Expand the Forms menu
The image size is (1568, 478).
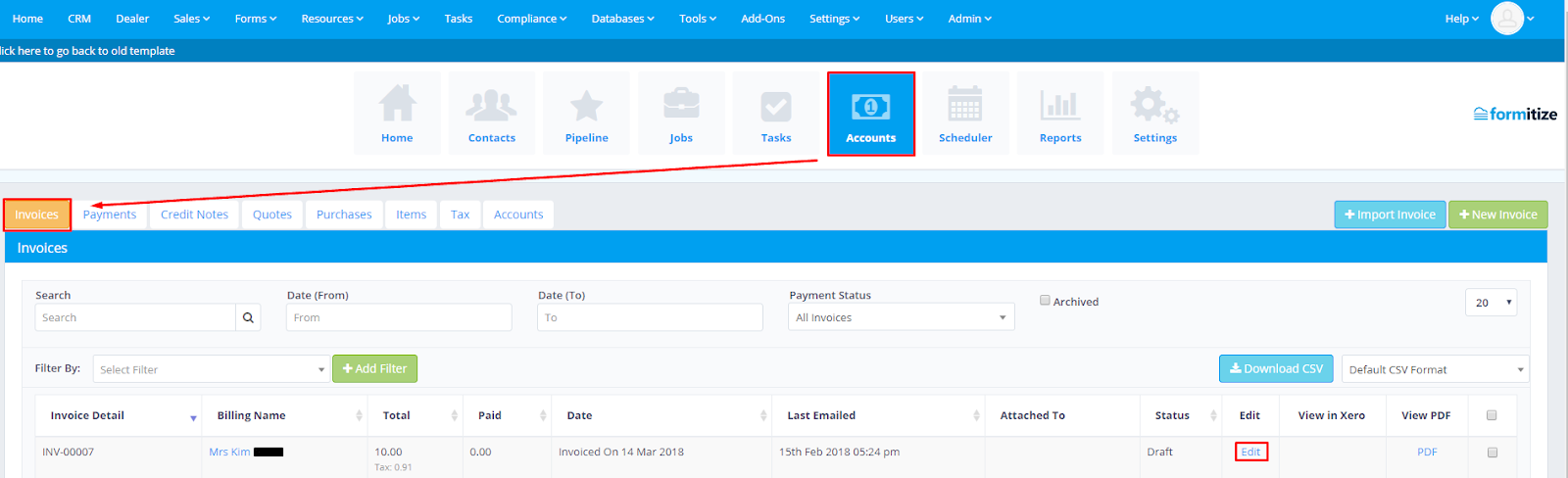256,19
